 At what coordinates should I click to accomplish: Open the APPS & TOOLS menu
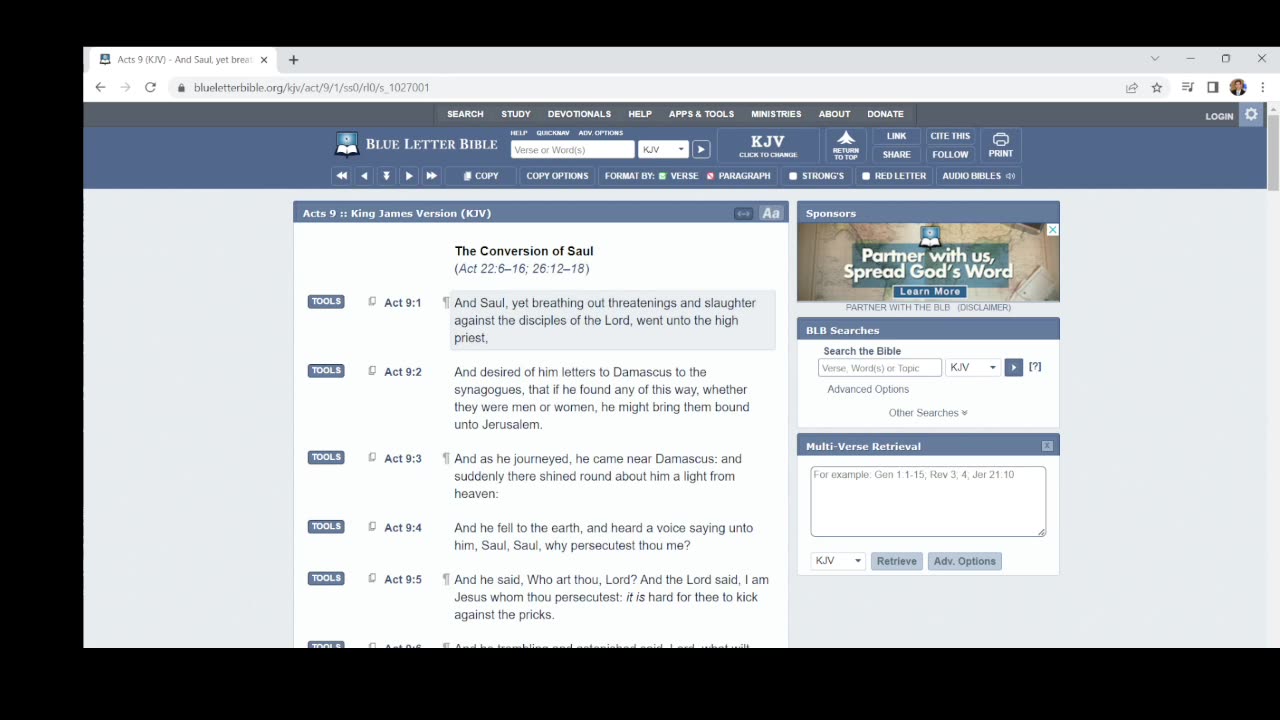[701, 114]
